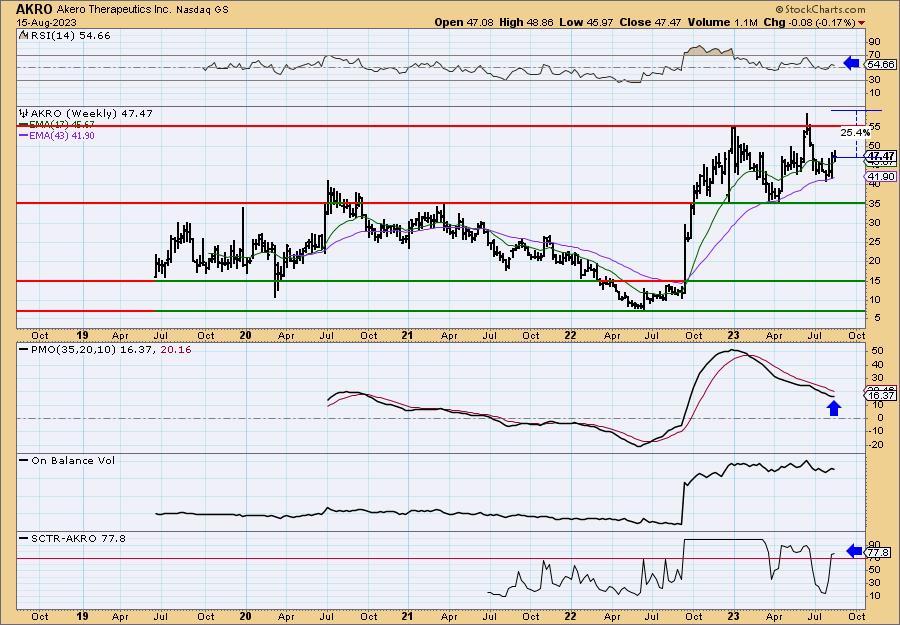This screenshot has width=900, height=625.
Task: Click the Open 47.08 value
Action: click(x=465, y=22)
